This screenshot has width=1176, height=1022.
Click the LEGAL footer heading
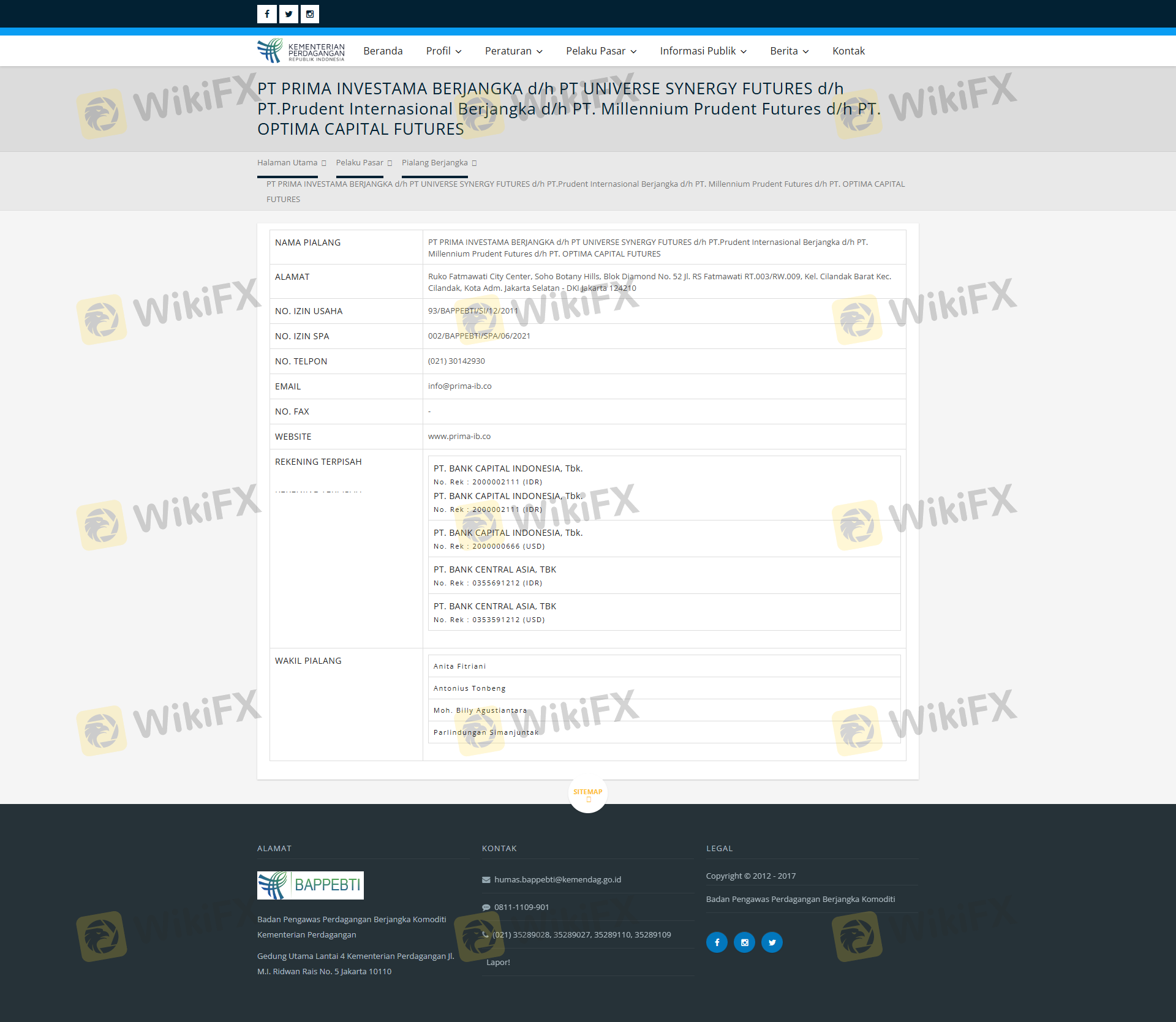point(719,848)
